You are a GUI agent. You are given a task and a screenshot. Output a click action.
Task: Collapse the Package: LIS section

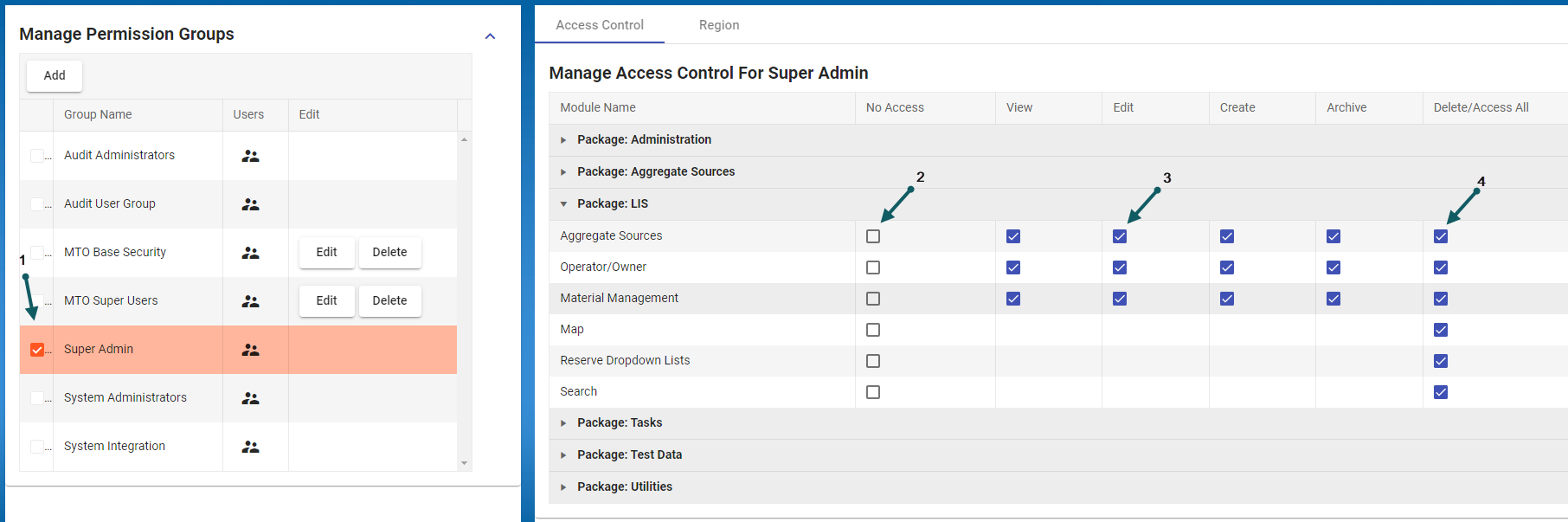pyautogui.click(x=563, y=204)
